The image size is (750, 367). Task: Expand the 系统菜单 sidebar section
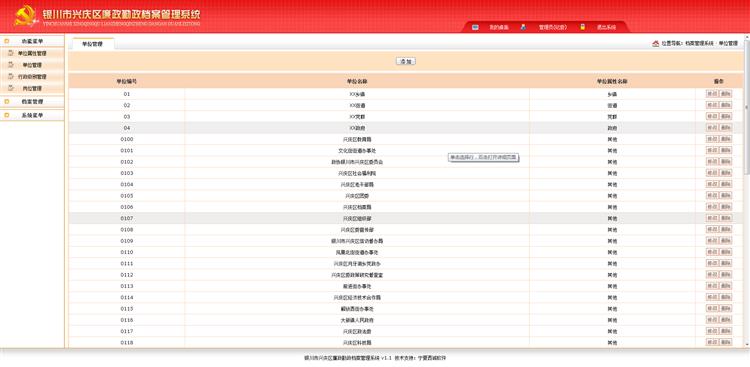pos(32,115)
